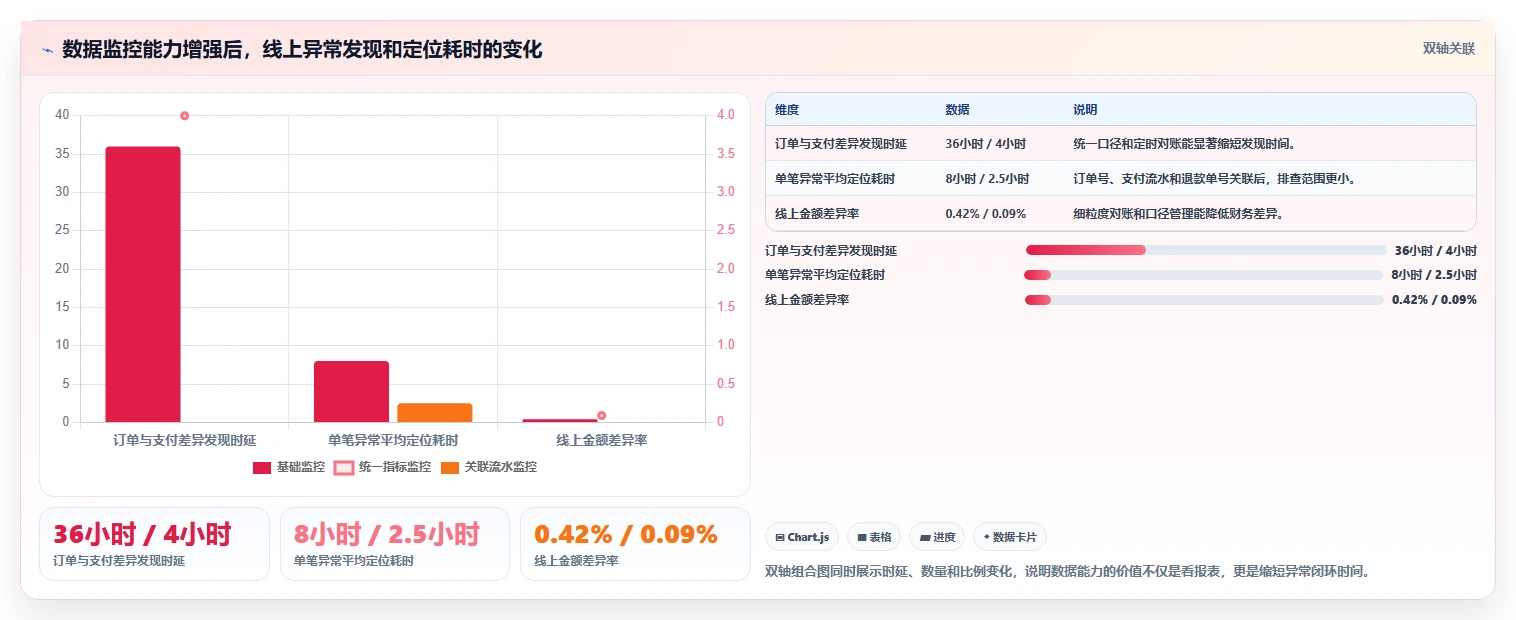
Task: Click left axis tick label 40
Action: pos(62,115)
